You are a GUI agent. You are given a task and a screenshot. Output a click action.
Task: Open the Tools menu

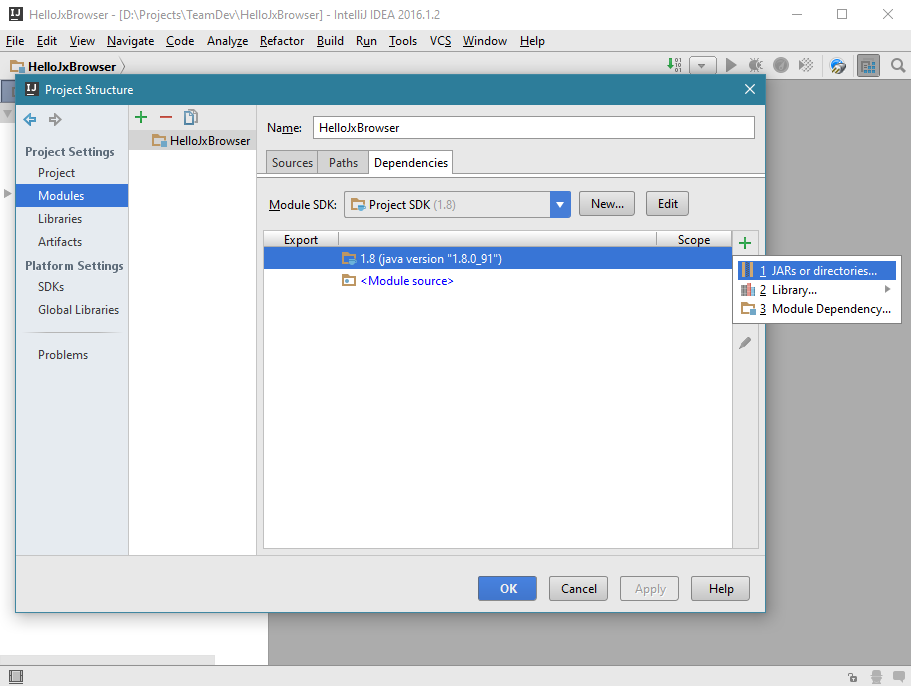pos(402,41)
